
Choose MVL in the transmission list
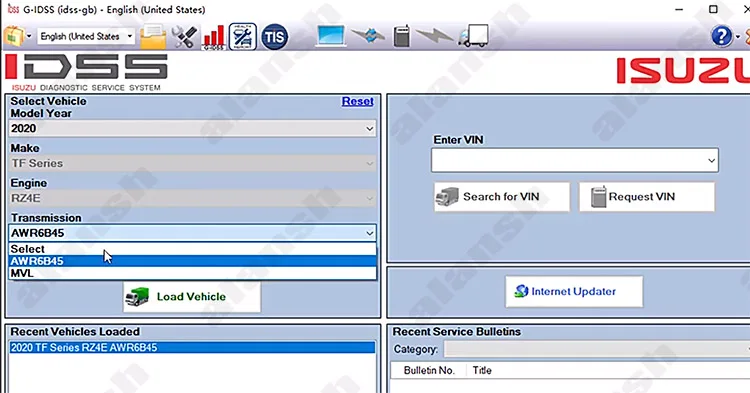click(192, 273)
